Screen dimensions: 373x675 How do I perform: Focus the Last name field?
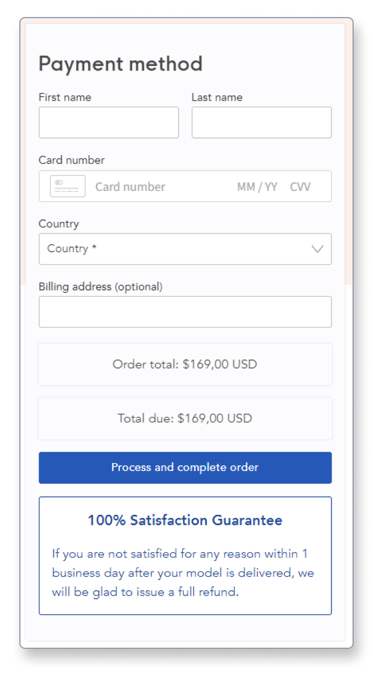[261, 123]
